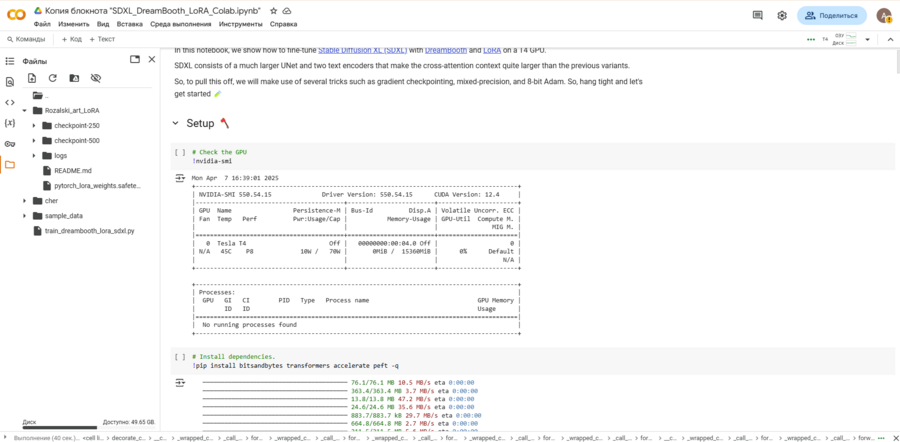
Task: Click the green three-dot connection status indicator
Action: [x=810, y=40]
